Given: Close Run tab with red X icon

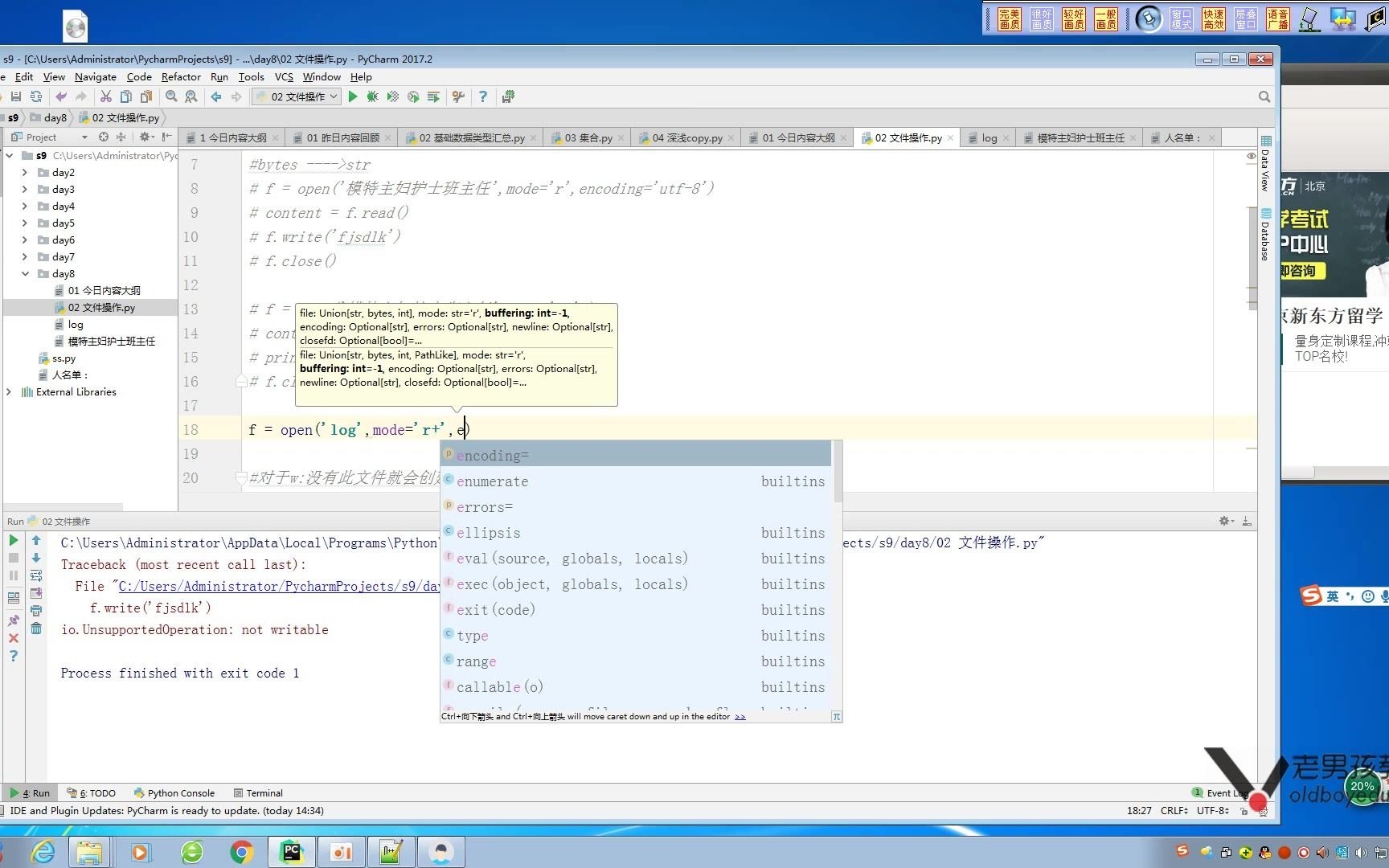Looking at the screenshot, I should 14,638.
